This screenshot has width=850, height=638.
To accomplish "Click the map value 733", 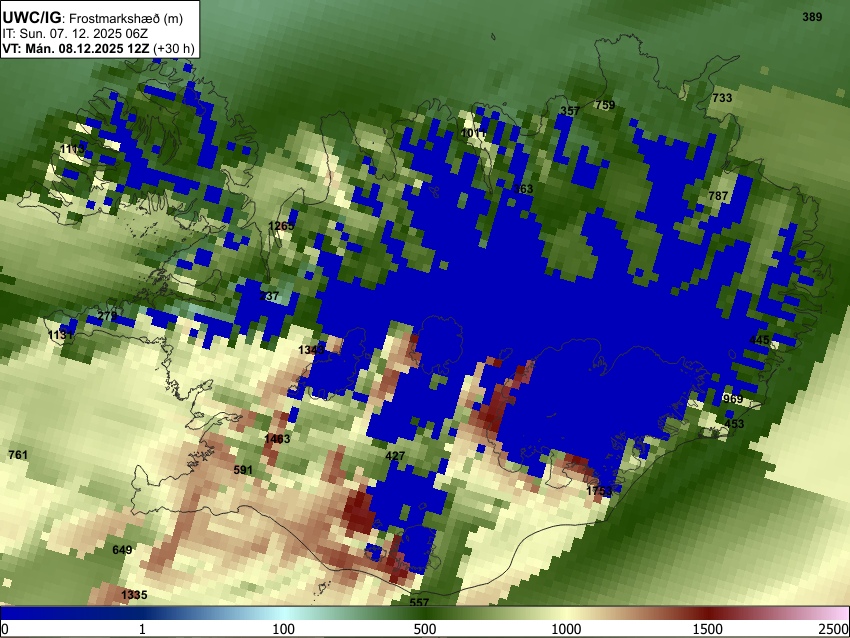I will tap(722, 98).
